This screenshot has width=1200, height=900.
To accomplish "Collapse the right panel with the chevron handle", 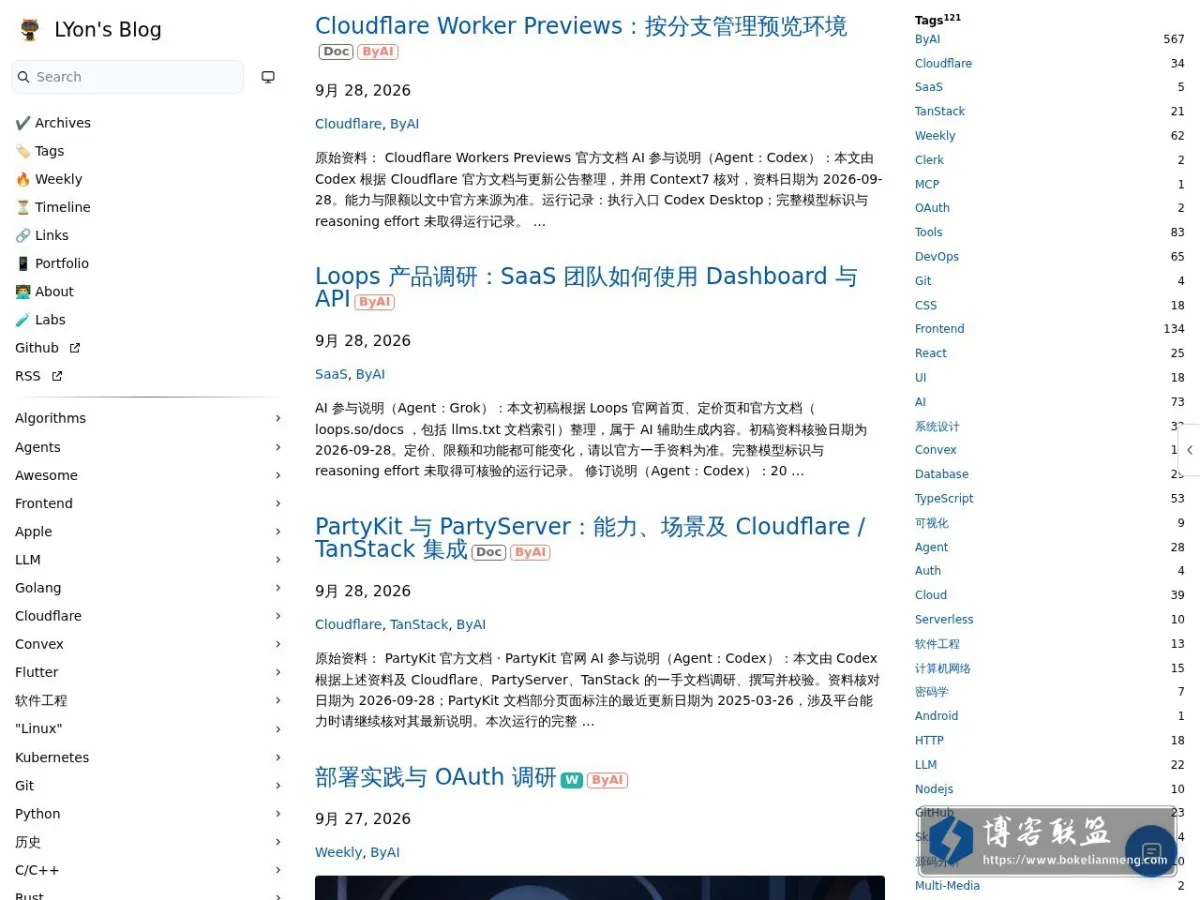I will (1190, 450).
